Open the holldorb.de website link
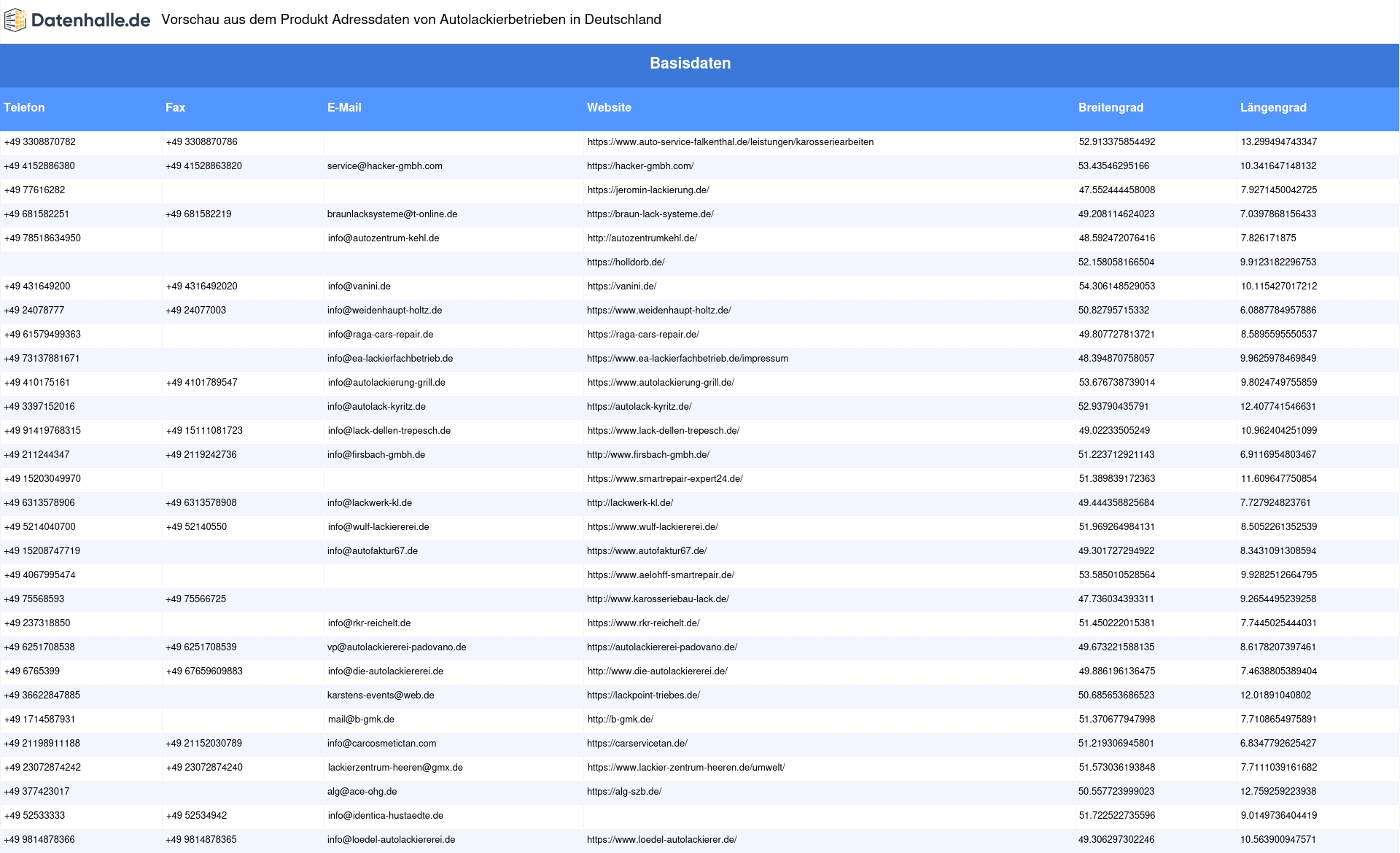1400x853 pixels. tap(626, 262)
